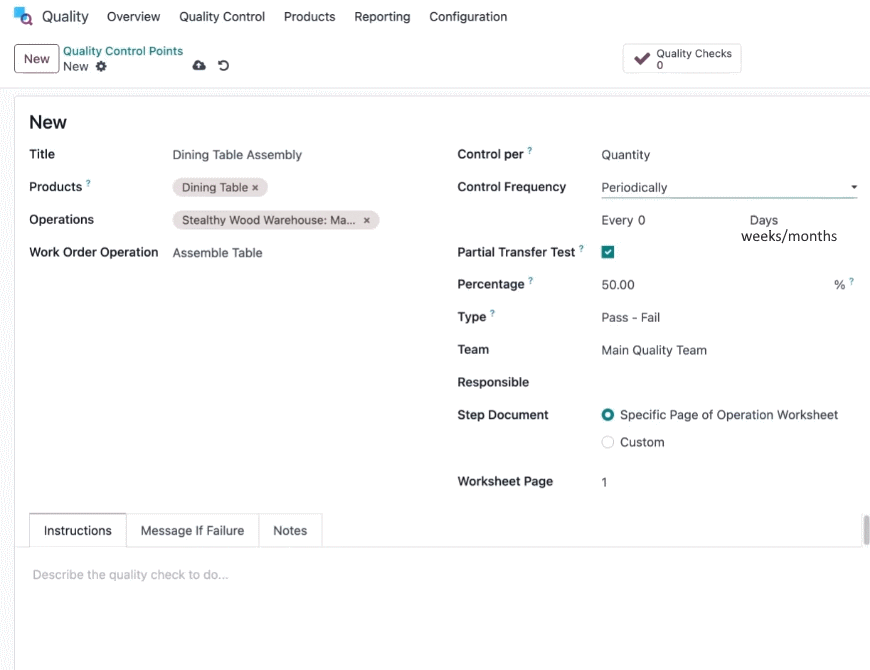Open the Configuration menu
This screenshot has height=670, width=870.
tap(468, 17)
